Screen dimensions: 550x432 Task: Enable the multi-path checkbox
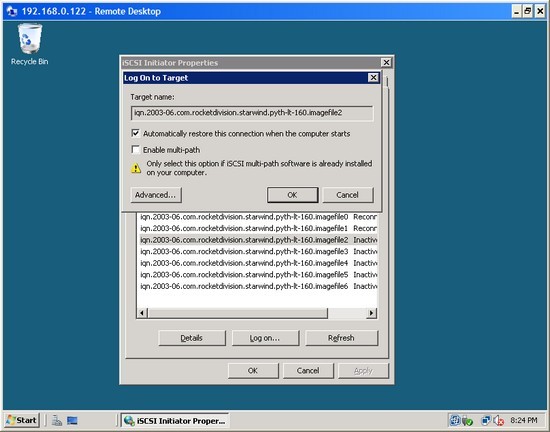pos(135,150)
